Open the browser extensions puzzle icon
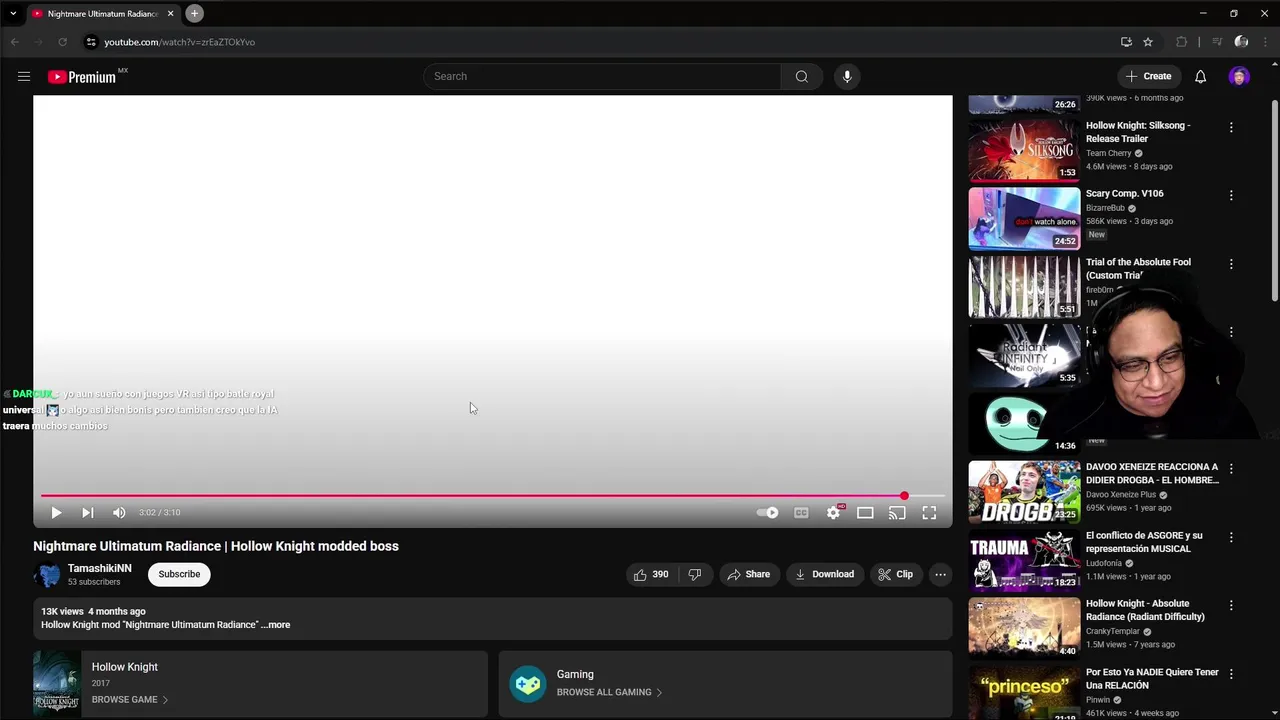 tap(1181, 42)
